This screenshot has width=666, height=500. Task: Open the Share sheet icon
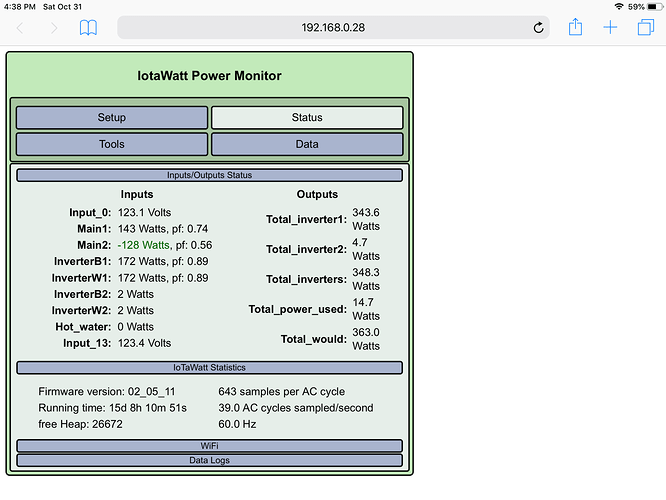pyautogui.click(x=575, y=27)
